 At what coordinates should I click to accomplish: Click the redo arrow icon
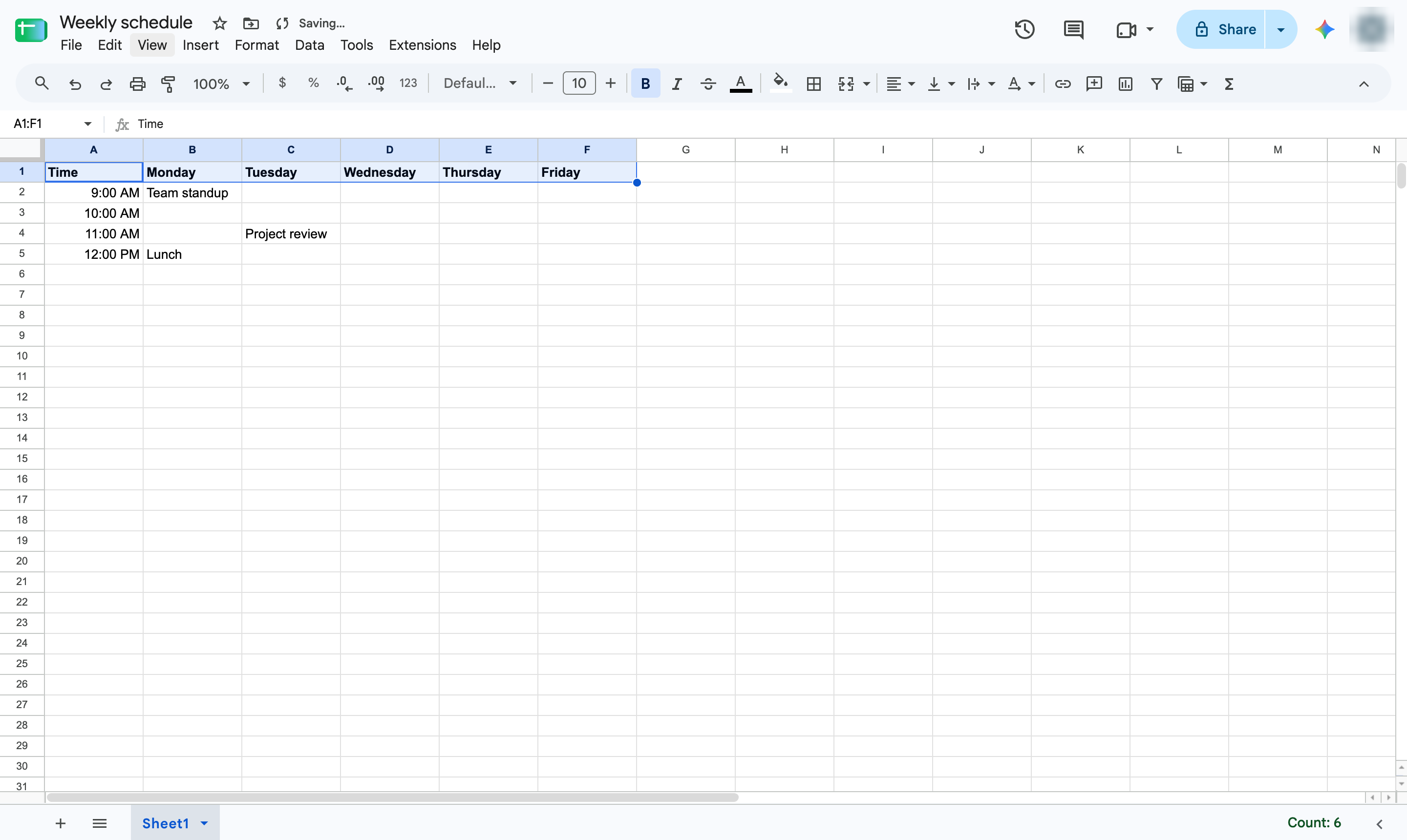(x=106, y=84)
